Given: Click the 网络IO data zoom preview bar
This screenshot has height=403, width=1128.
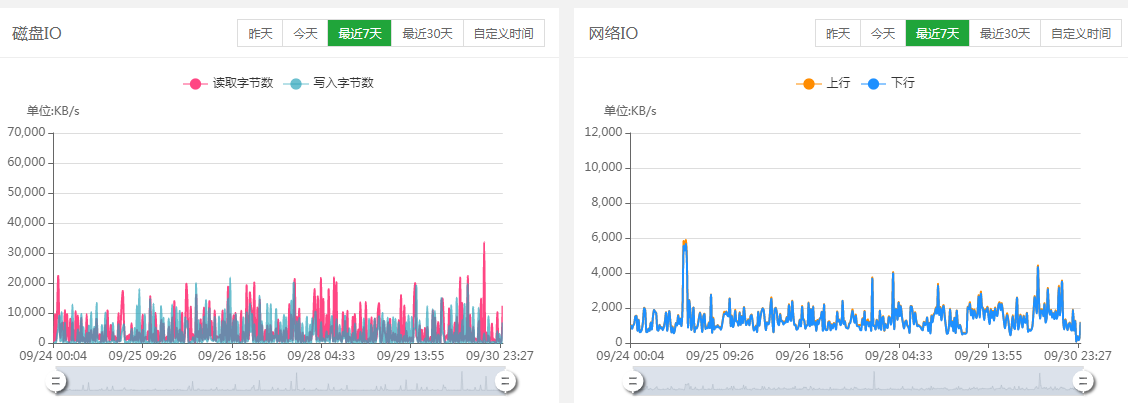Looking at the screenshot, I should click(x=858, y=380).
